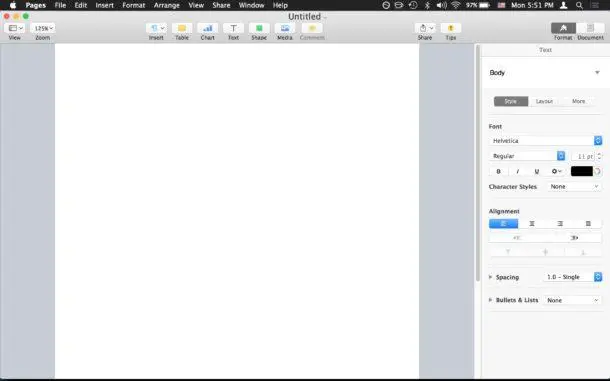The height and width of the screenshot is (381, 610).
Task: Open the Pages application menu
Action: [35, 5]
